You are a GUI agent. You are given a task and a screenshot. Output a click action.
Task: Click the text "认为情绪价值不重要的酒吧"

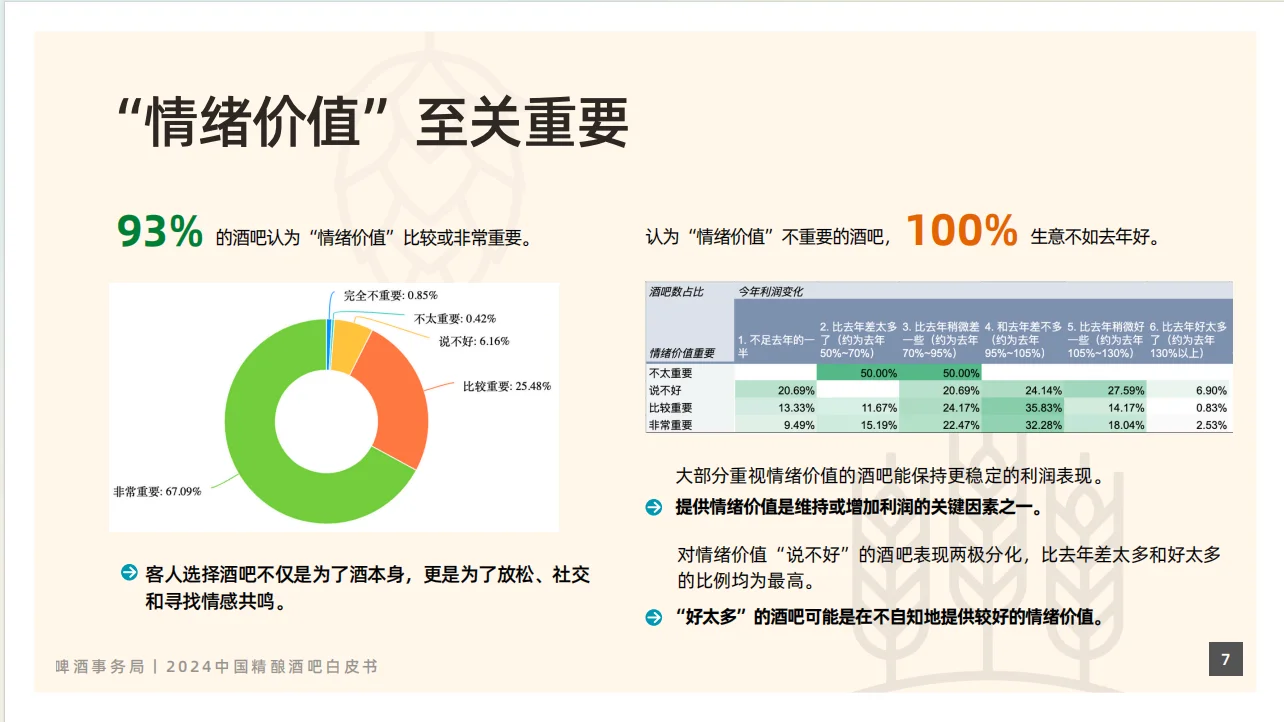point(768,237)
